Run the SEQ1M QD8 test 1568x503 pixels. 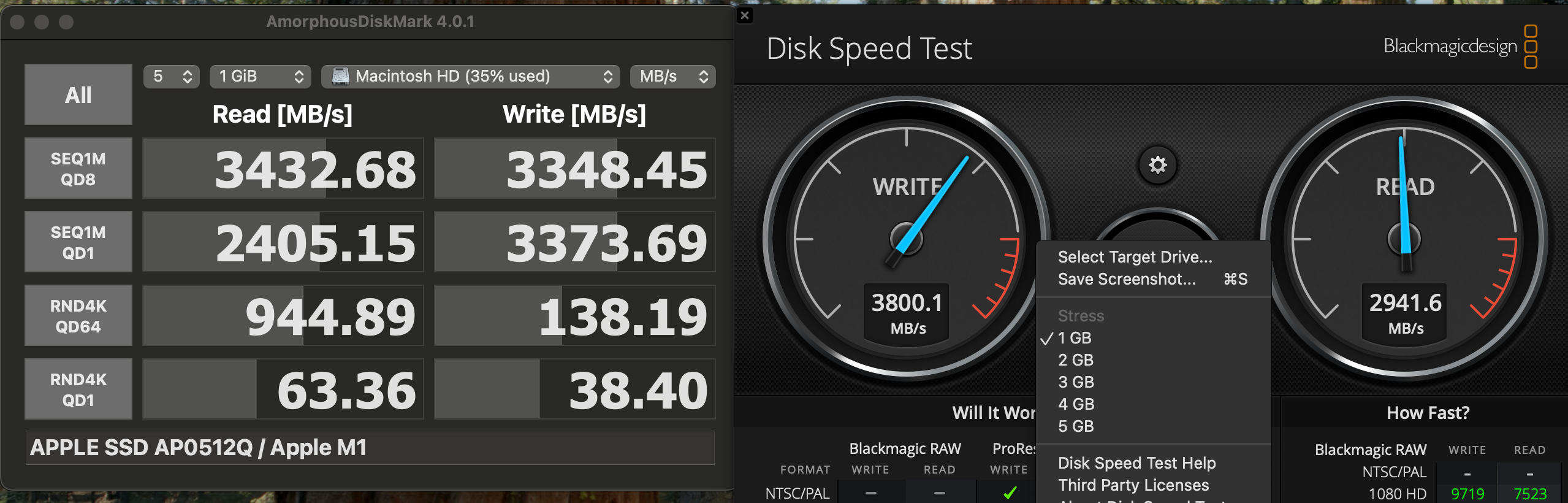(78, 169)
